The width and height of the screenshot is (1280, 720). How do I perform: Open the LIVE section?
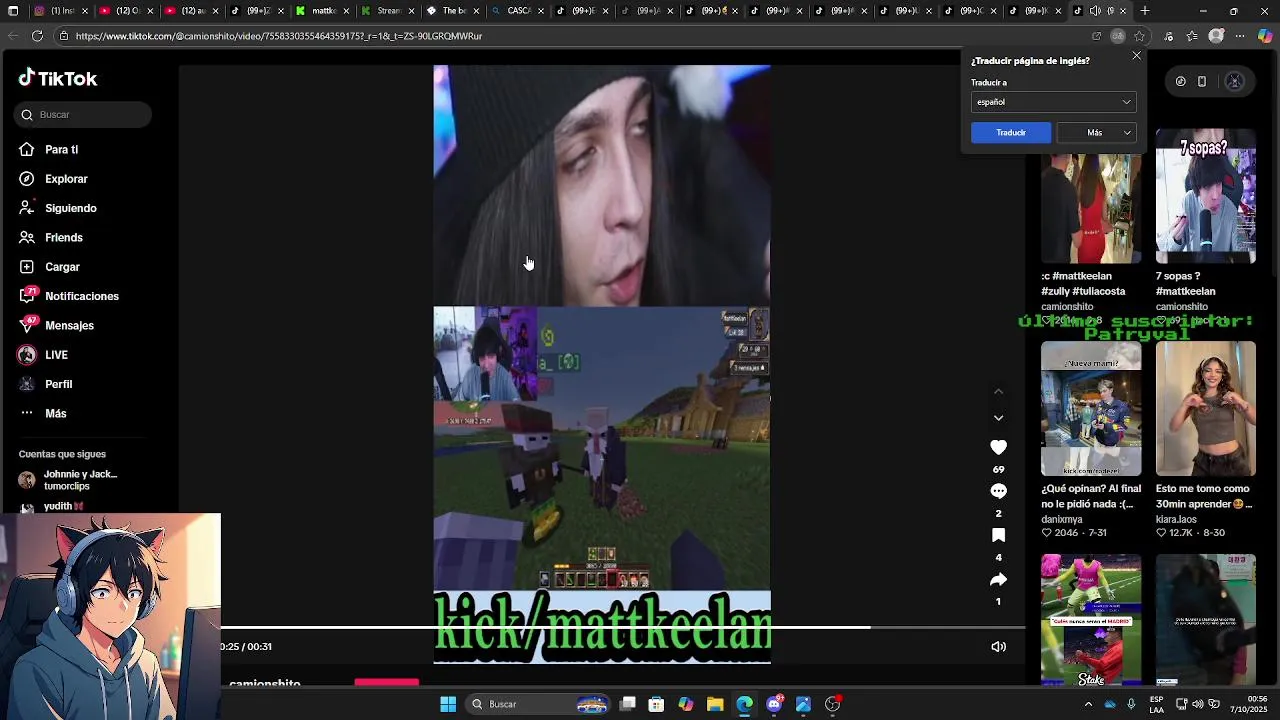56,355
